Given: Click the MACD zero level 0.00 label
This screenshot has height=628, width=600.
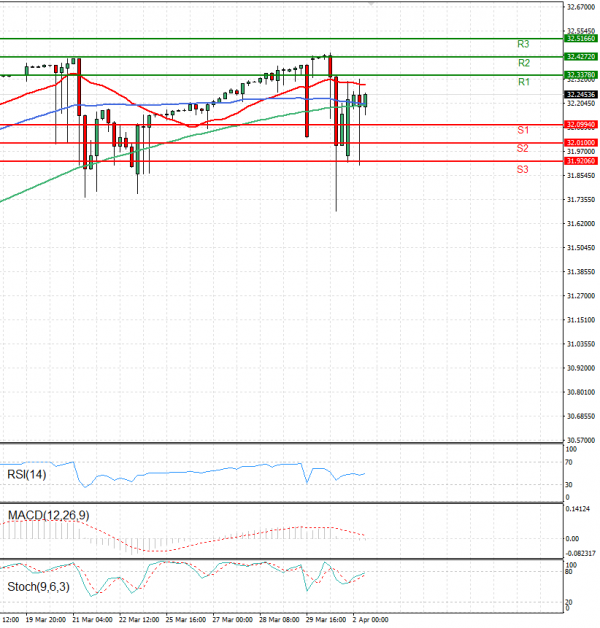Looking at the screenshot, I should 572,539.
